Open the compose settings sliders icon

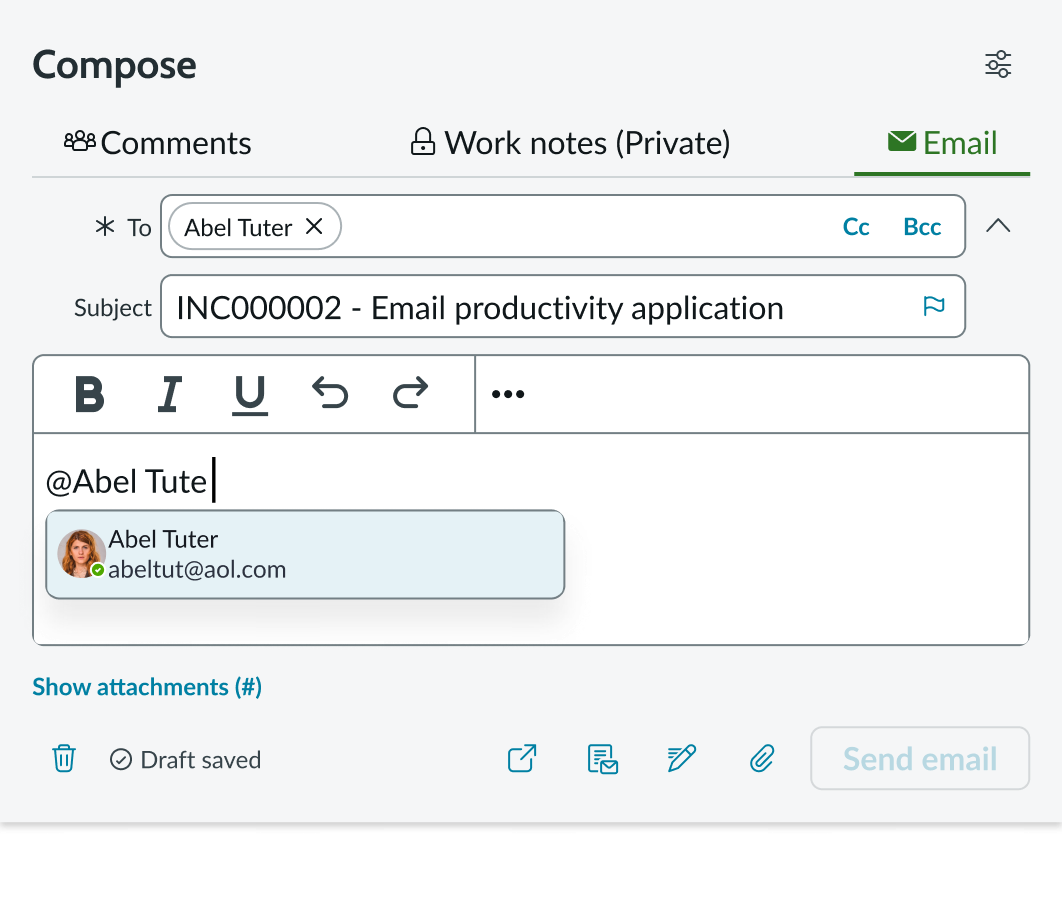click(998, 63)
